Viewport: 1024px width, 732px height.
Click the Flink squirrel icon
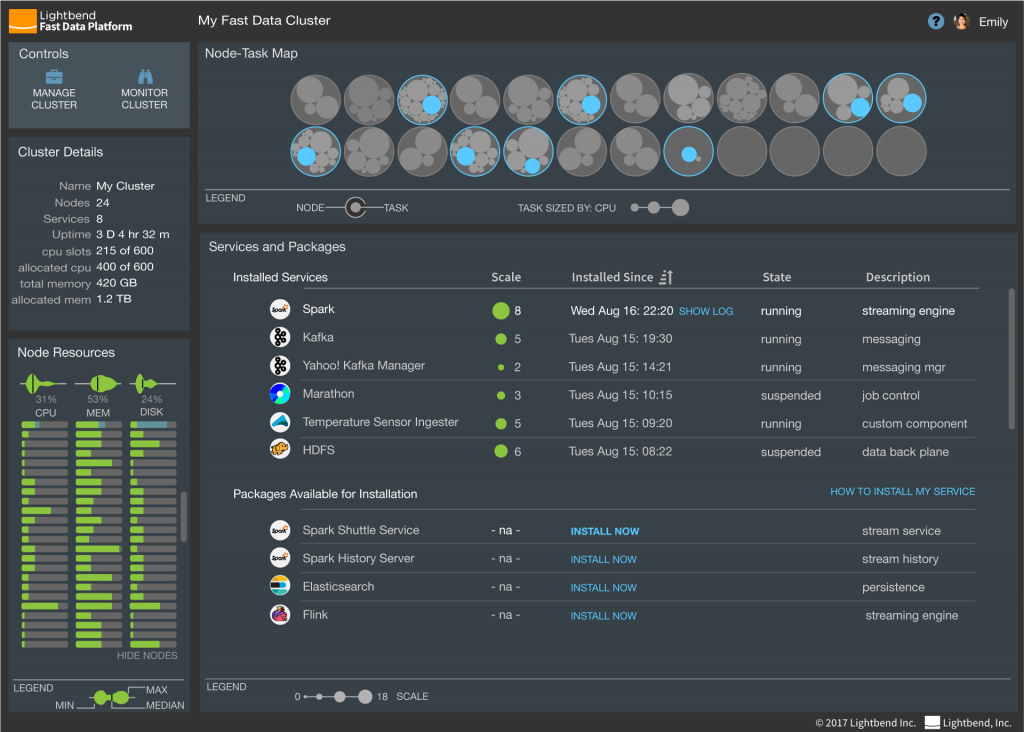(x=280, y=614)
